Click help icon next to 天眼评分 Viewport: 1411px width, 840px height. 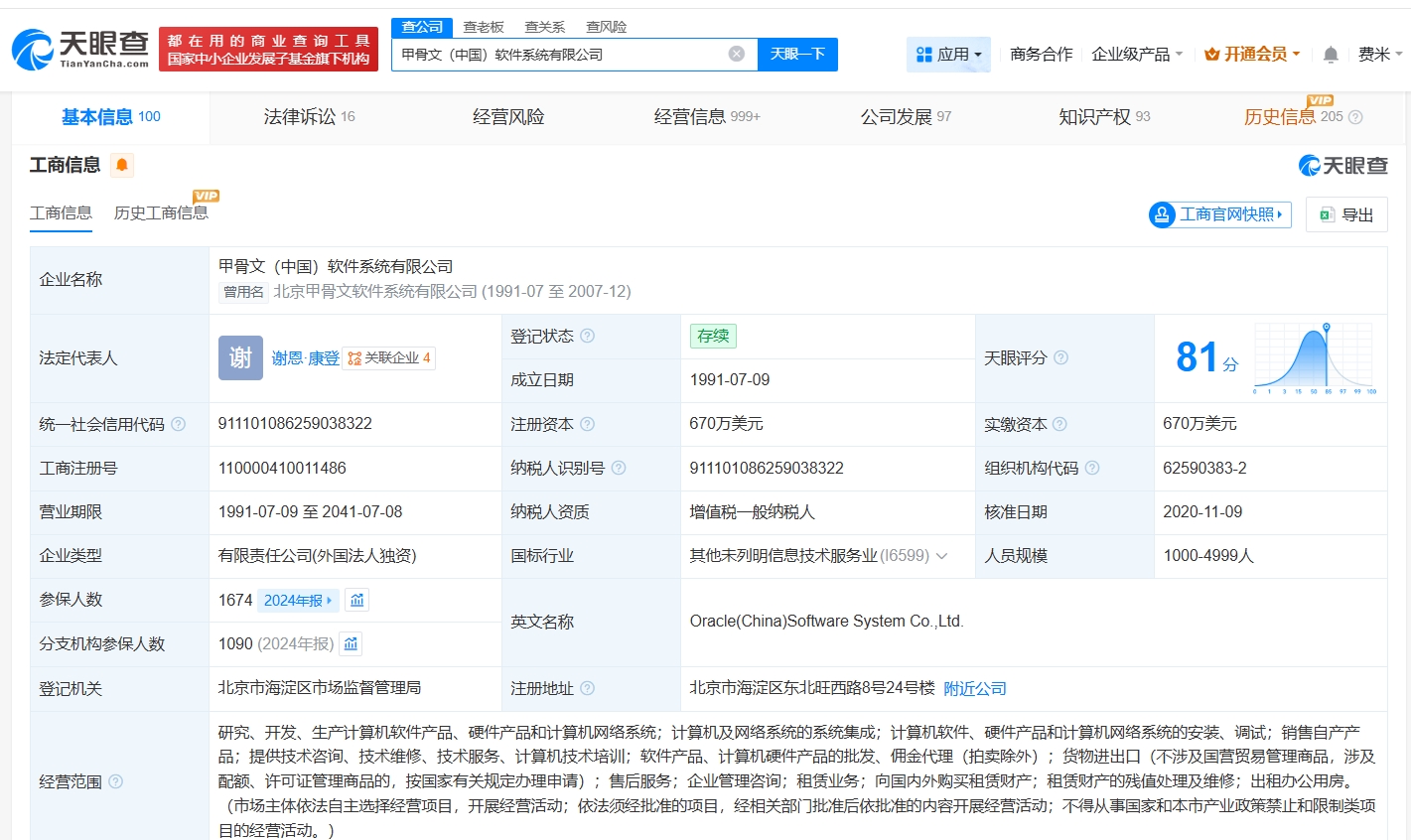[1060, 357]
